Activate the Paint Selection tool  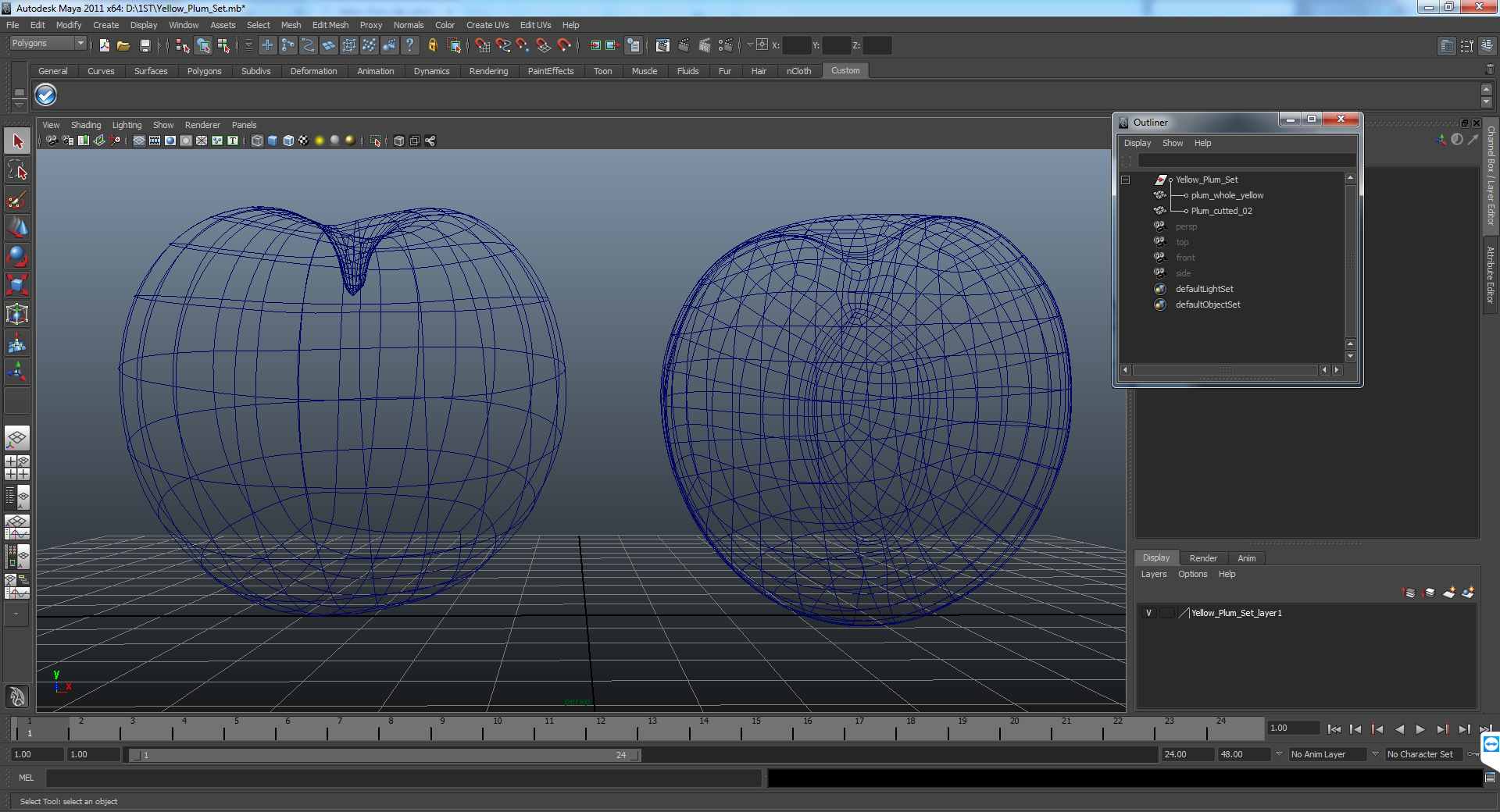point(17,199)
